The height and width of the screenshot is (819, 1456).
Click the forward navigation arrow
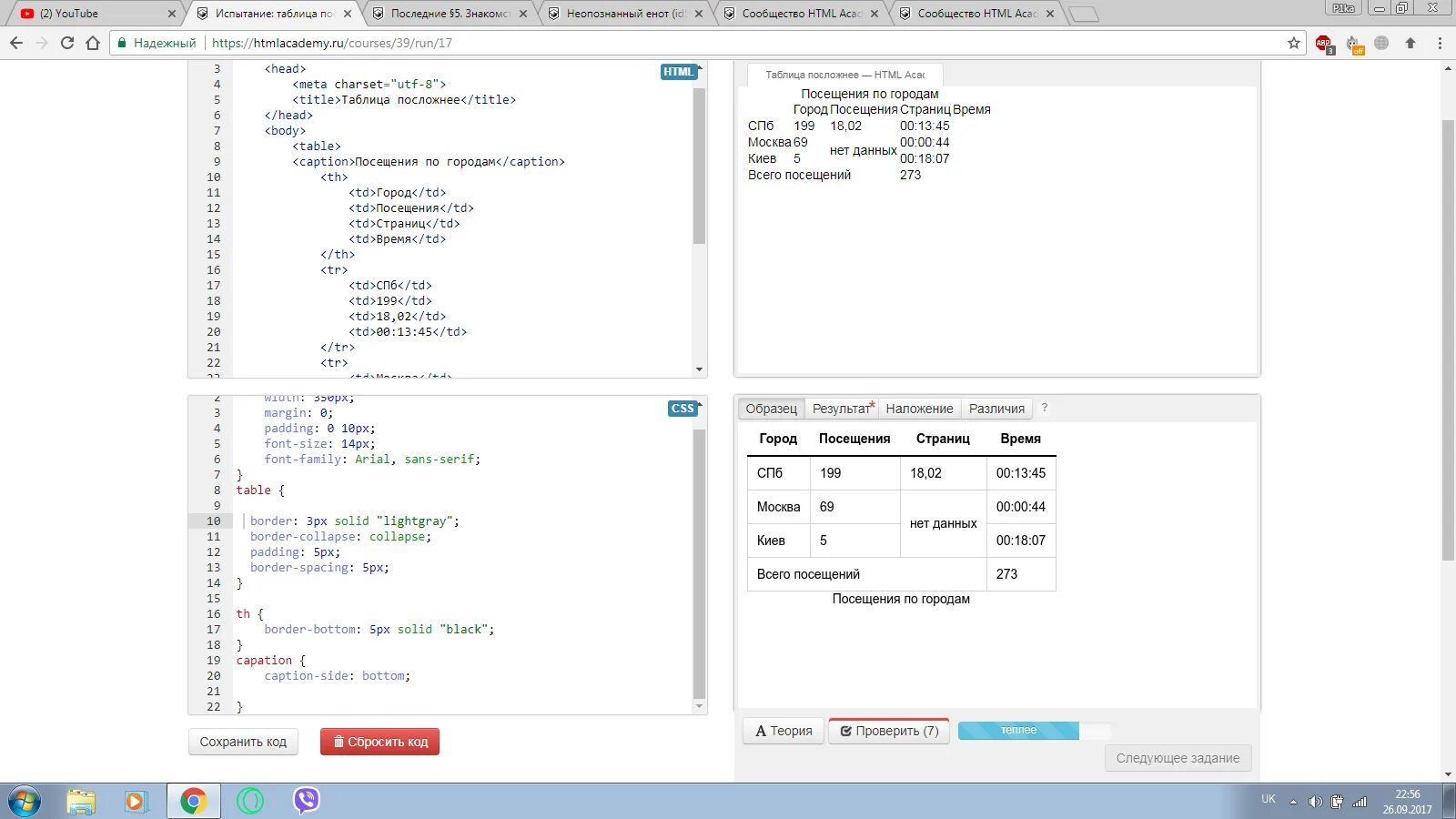click(x=42, y=43)
